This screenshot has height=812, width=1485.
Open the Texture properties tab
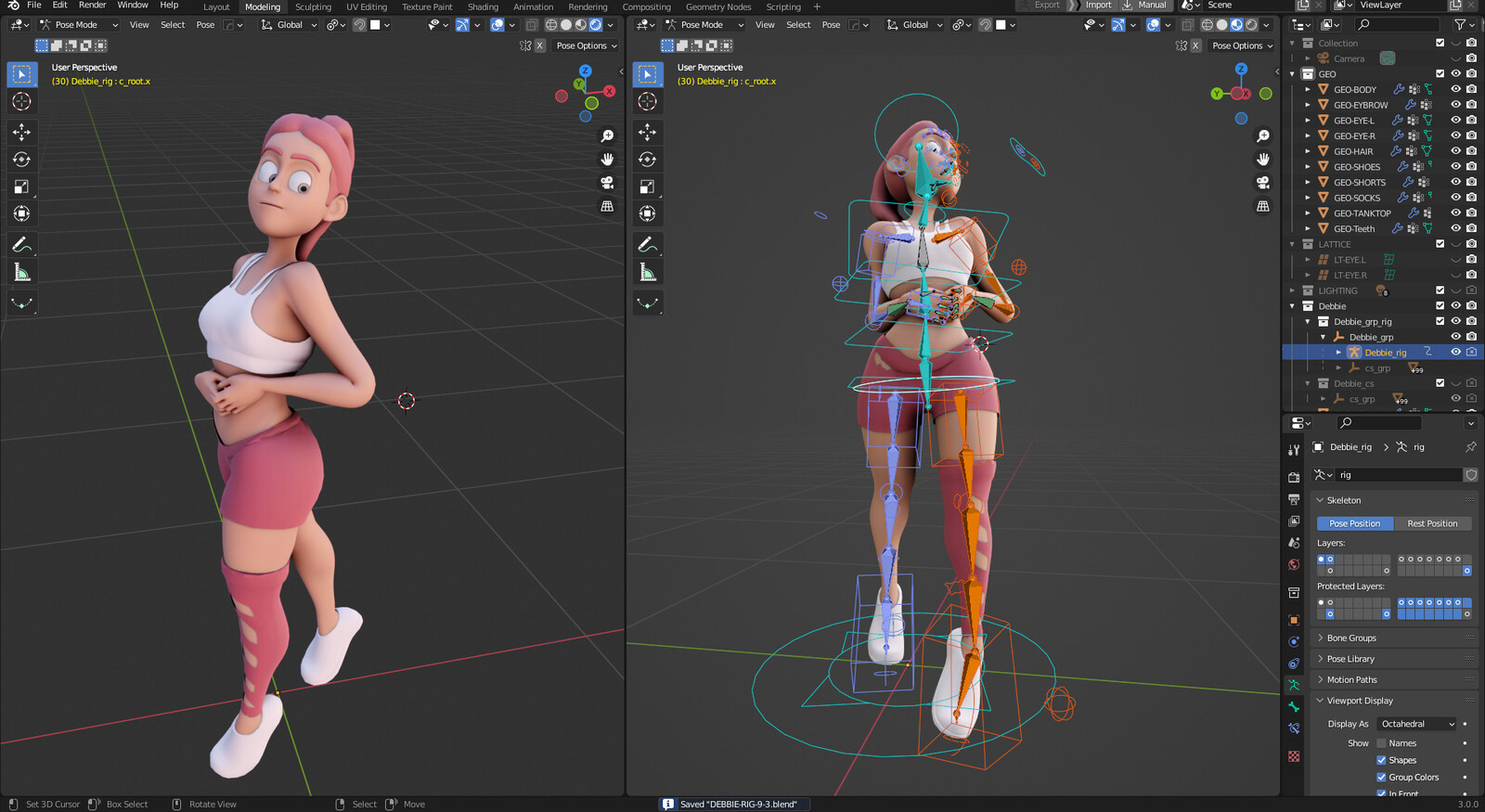1294,757
